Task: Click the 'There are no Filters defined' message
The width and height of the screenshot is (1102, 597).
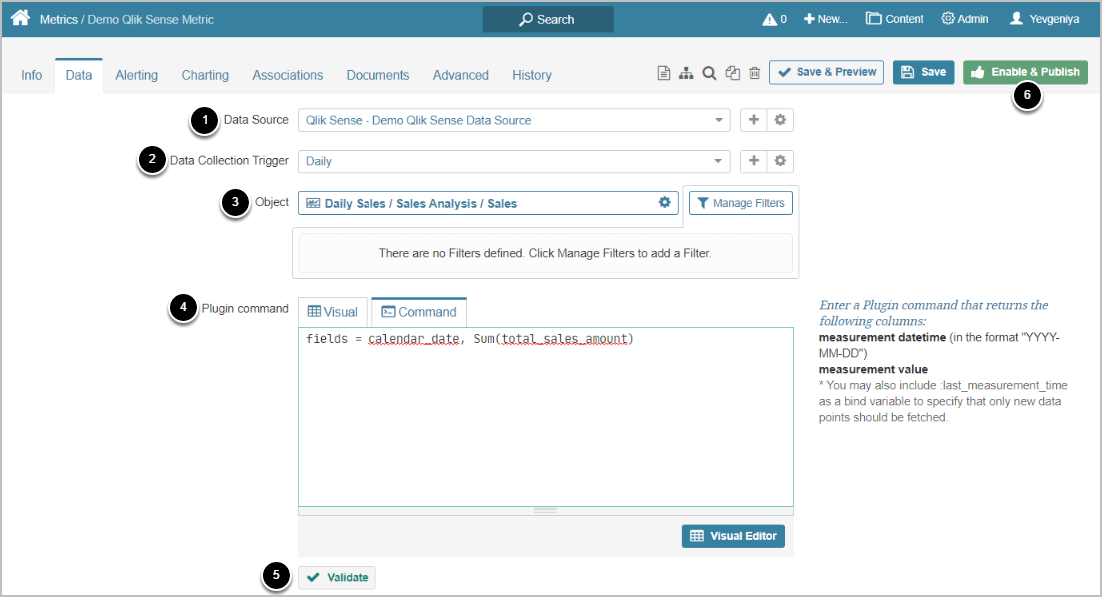Action: (545, 253)
